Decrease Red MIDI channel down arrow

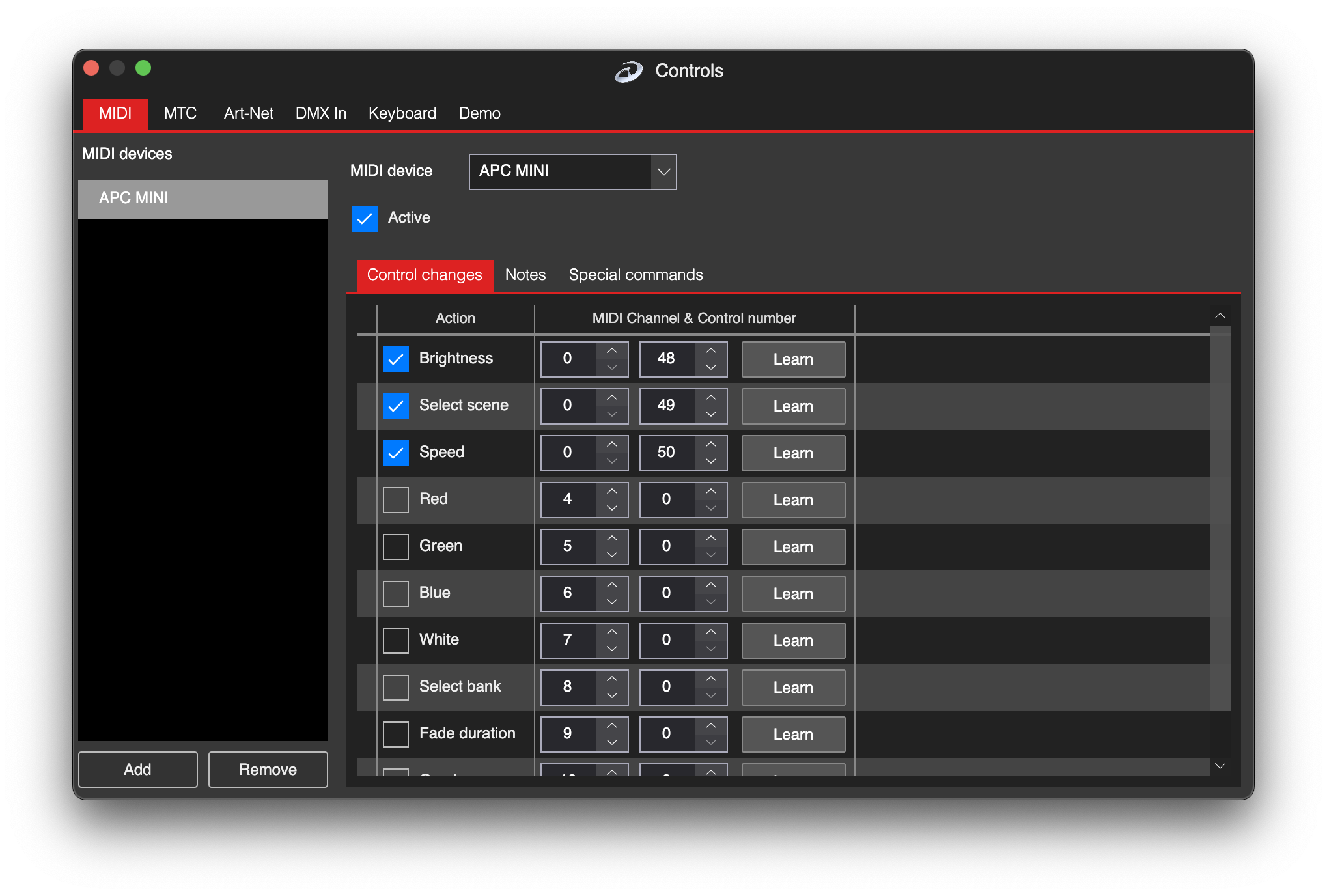(x=612, y=508)
